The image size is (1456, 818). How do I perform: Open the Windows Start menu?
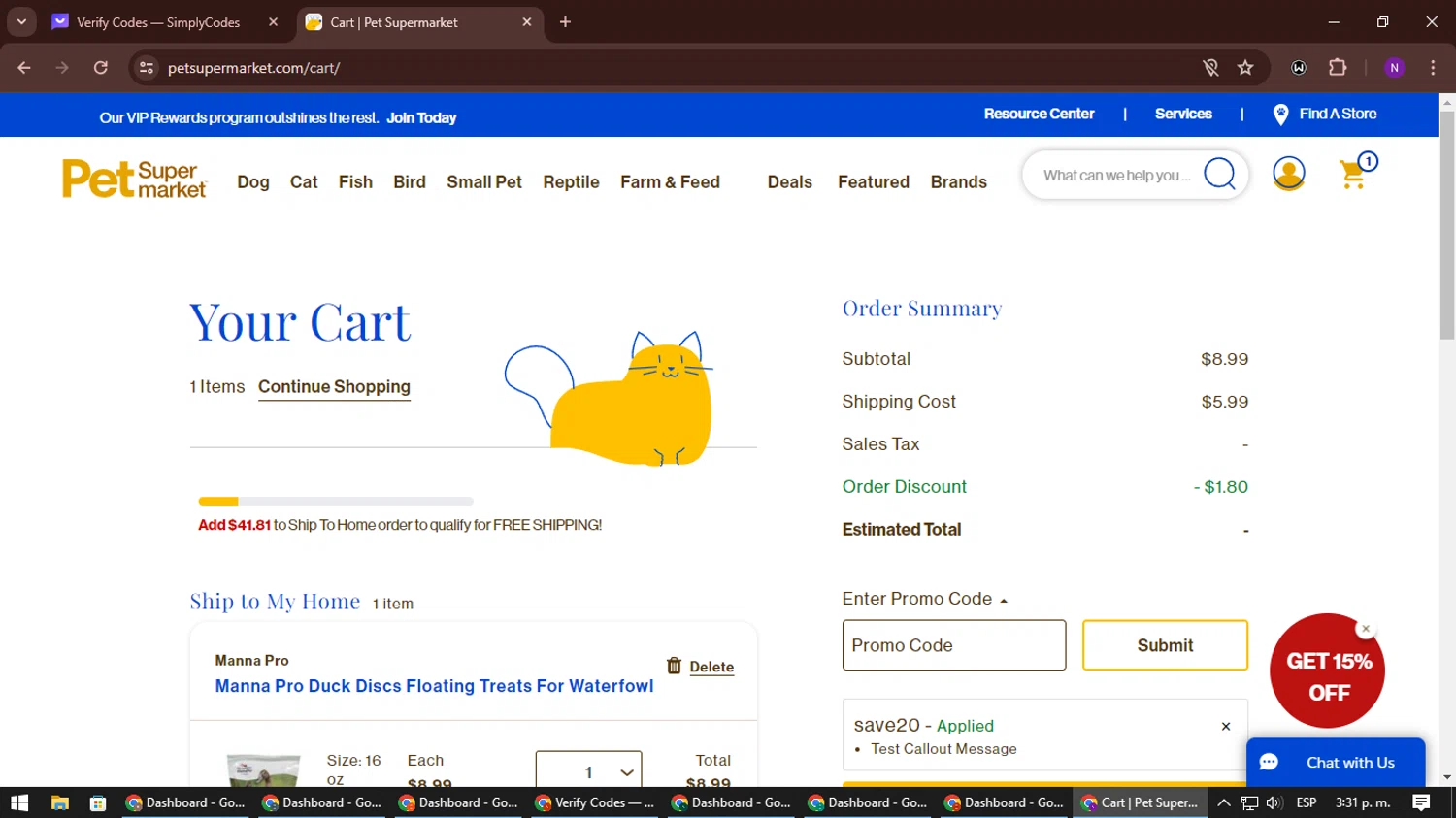point(19,802)
